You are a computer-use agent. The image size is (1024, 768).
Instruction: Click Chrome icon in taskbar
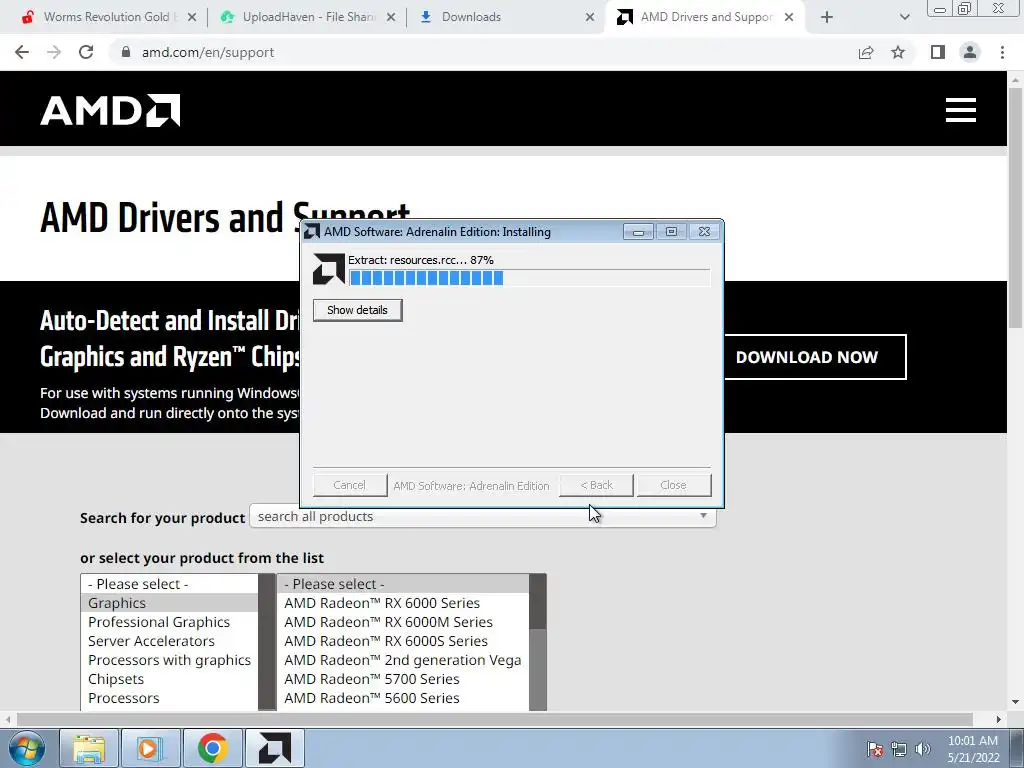click(212, 748)
